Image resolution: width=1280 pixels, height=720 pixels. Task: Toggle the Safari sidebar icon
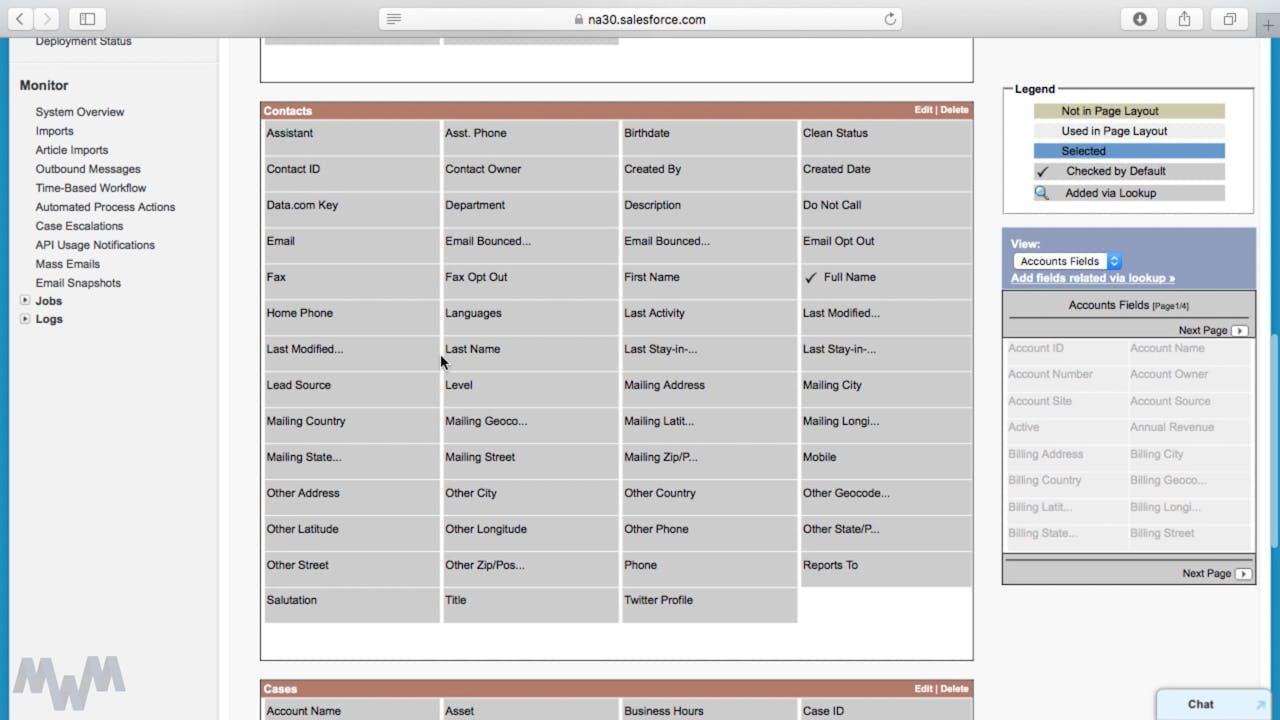(87, 19)
